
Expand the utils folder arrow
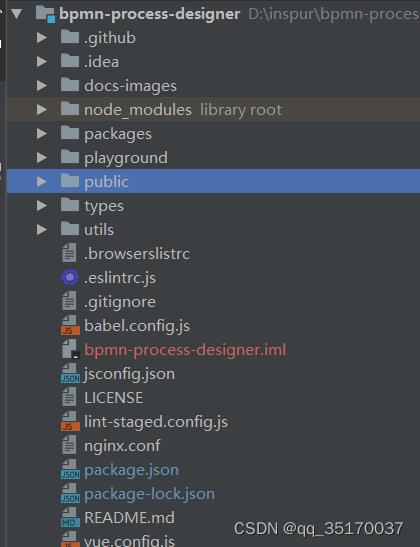pyautogui.click(x=42, y=229)
